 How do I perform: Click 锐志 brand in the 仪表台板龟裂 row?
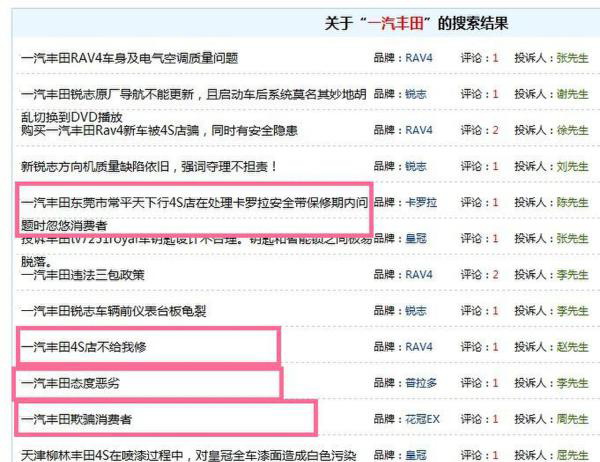click(416, 310)
